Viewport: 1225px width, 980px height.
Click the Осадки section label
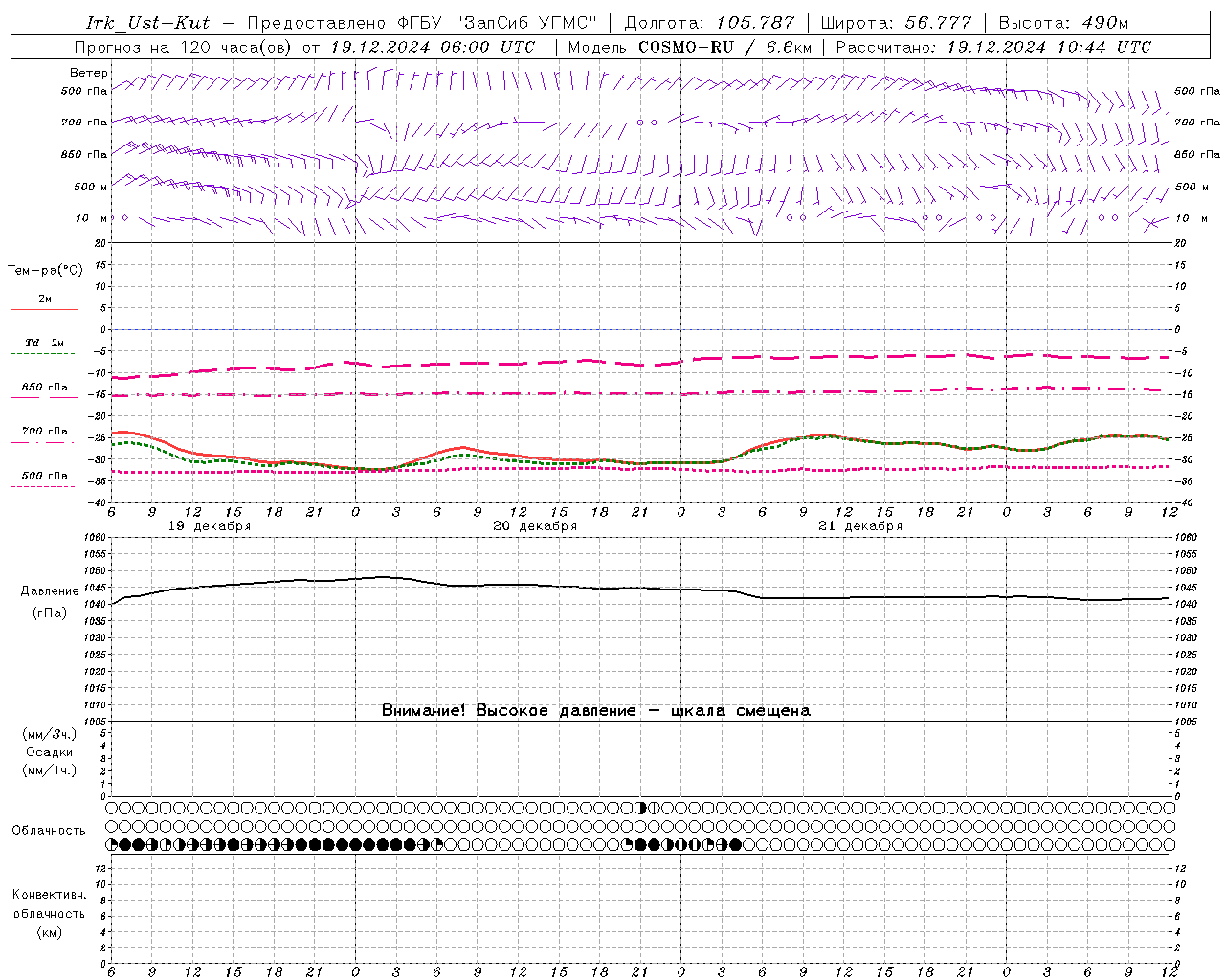(x=50, y=752)
